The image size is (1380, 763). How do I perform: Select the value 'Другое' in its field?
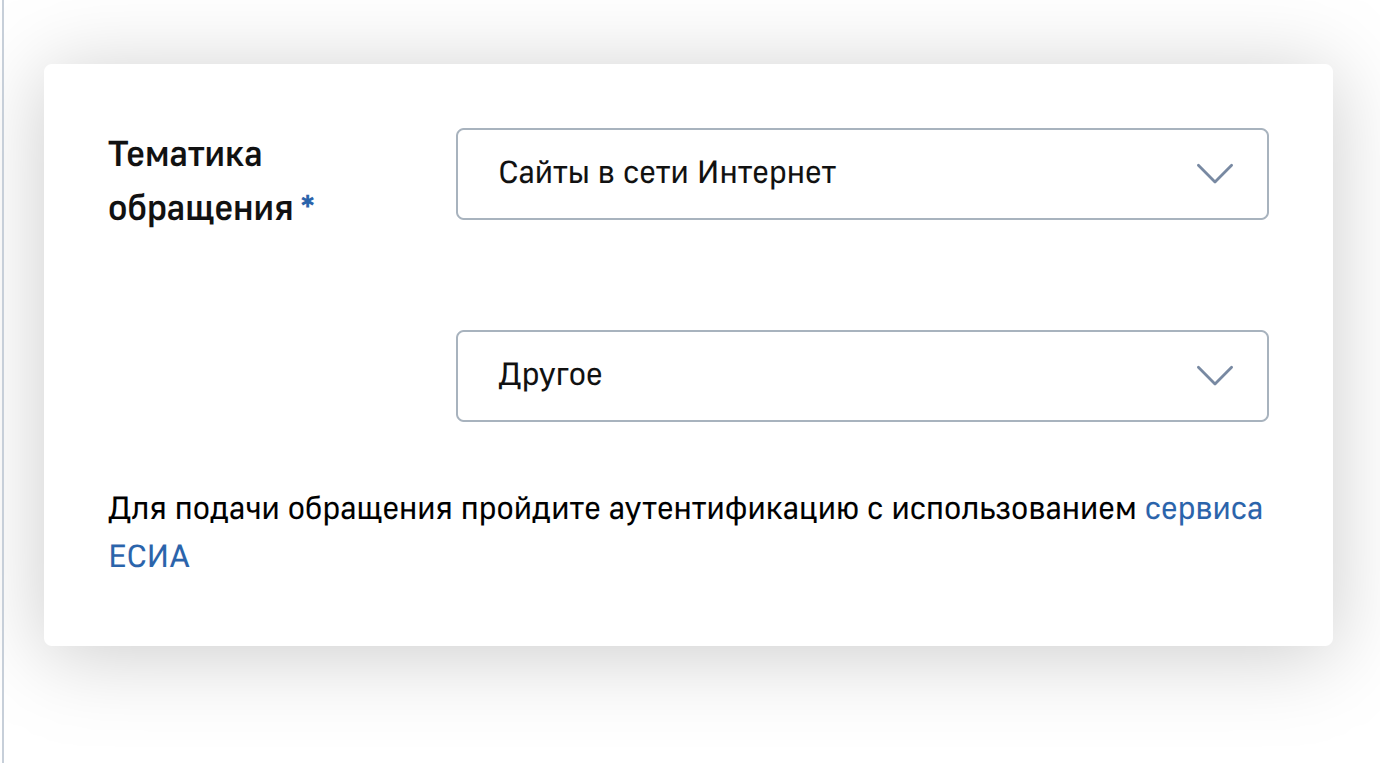[x=551, y=375]
